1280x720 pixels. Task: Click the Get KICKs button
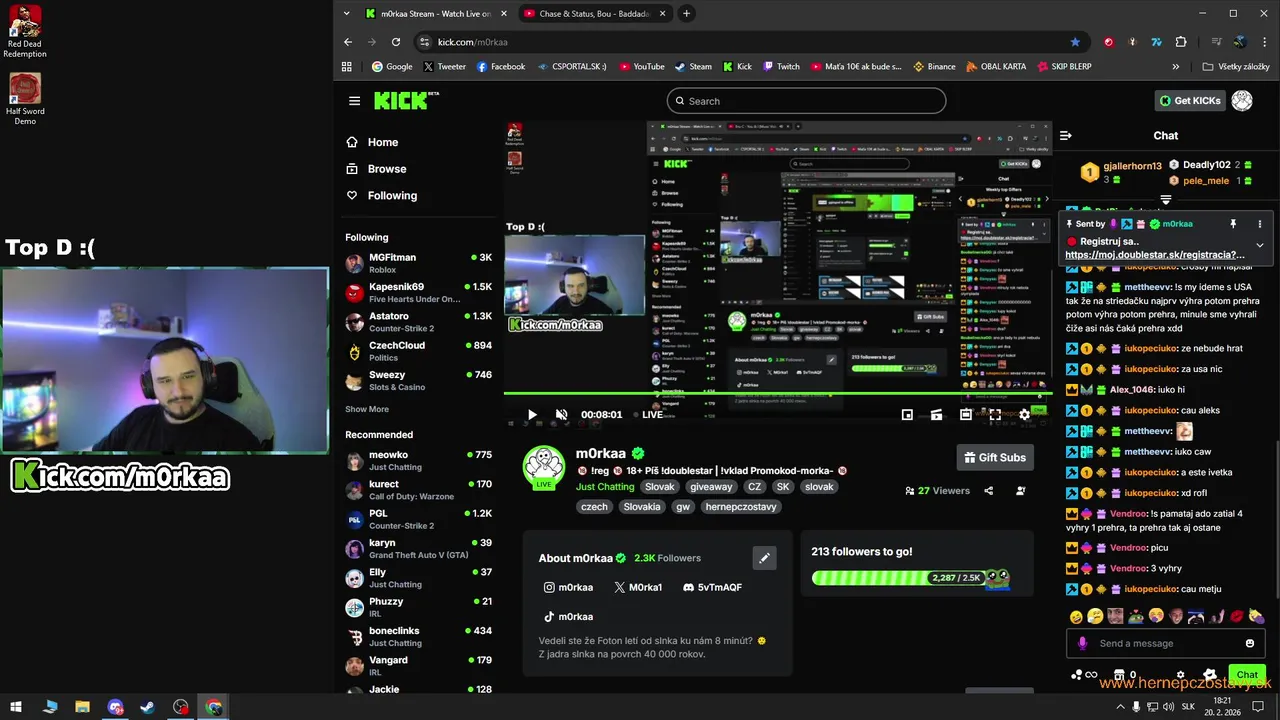point(1190,101)
